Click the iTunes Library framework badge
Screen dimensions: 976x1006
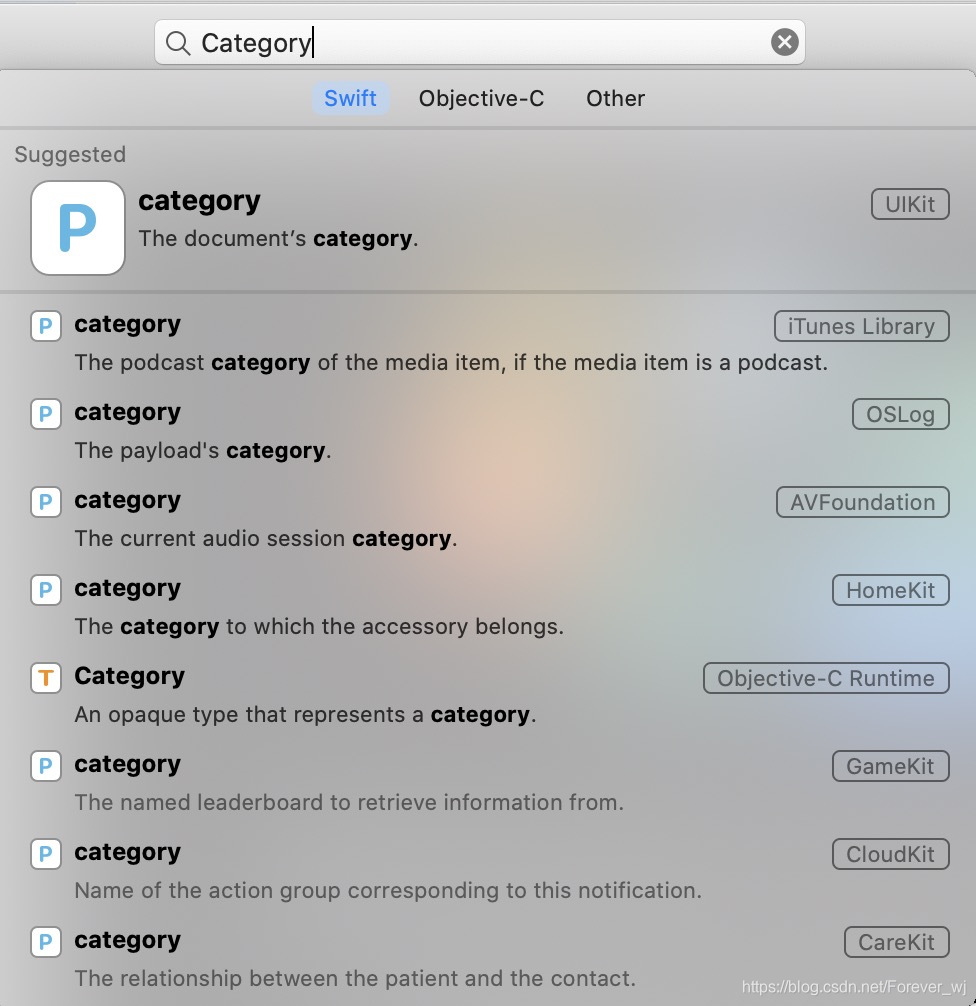coord(861,327)
